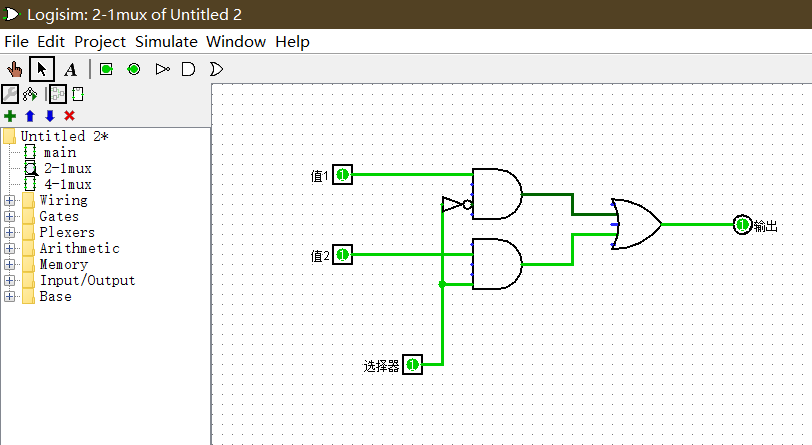Screen dimensions: 812x445
Task: Open the Project menu
Action: pos(100,41)
